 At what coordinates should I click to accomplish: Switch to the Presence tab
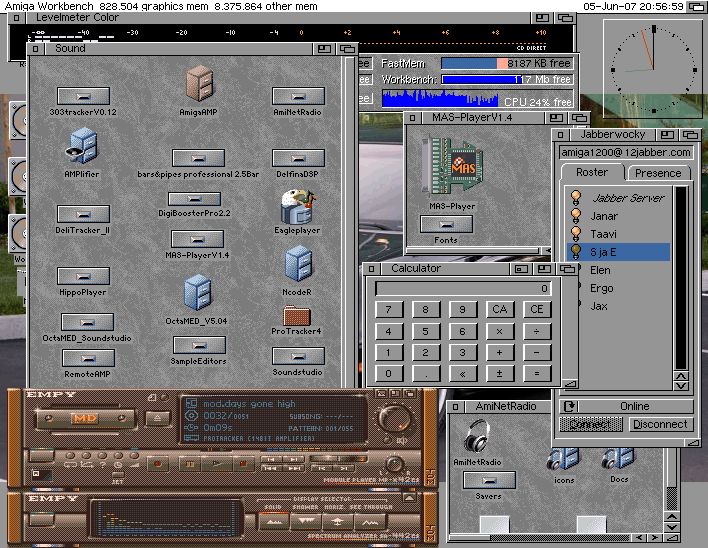point(658,173)
